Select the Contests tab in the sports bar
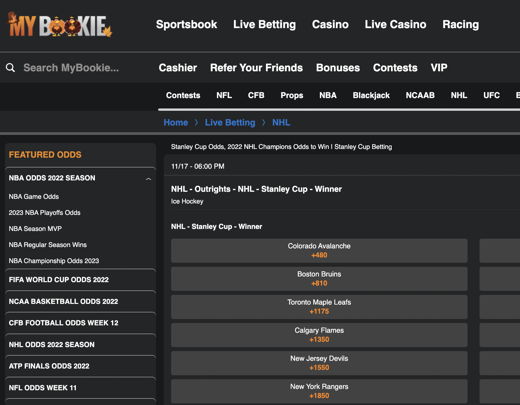This screenshot has height=405, width=520. tap(183, 95)
